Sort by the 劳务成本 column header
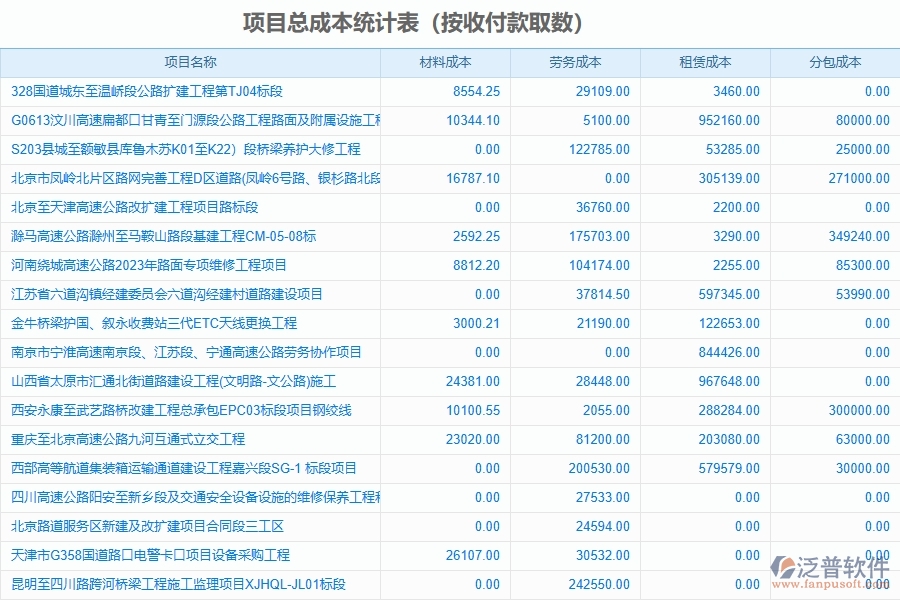The image size is (900, 600). click(575, 61)
